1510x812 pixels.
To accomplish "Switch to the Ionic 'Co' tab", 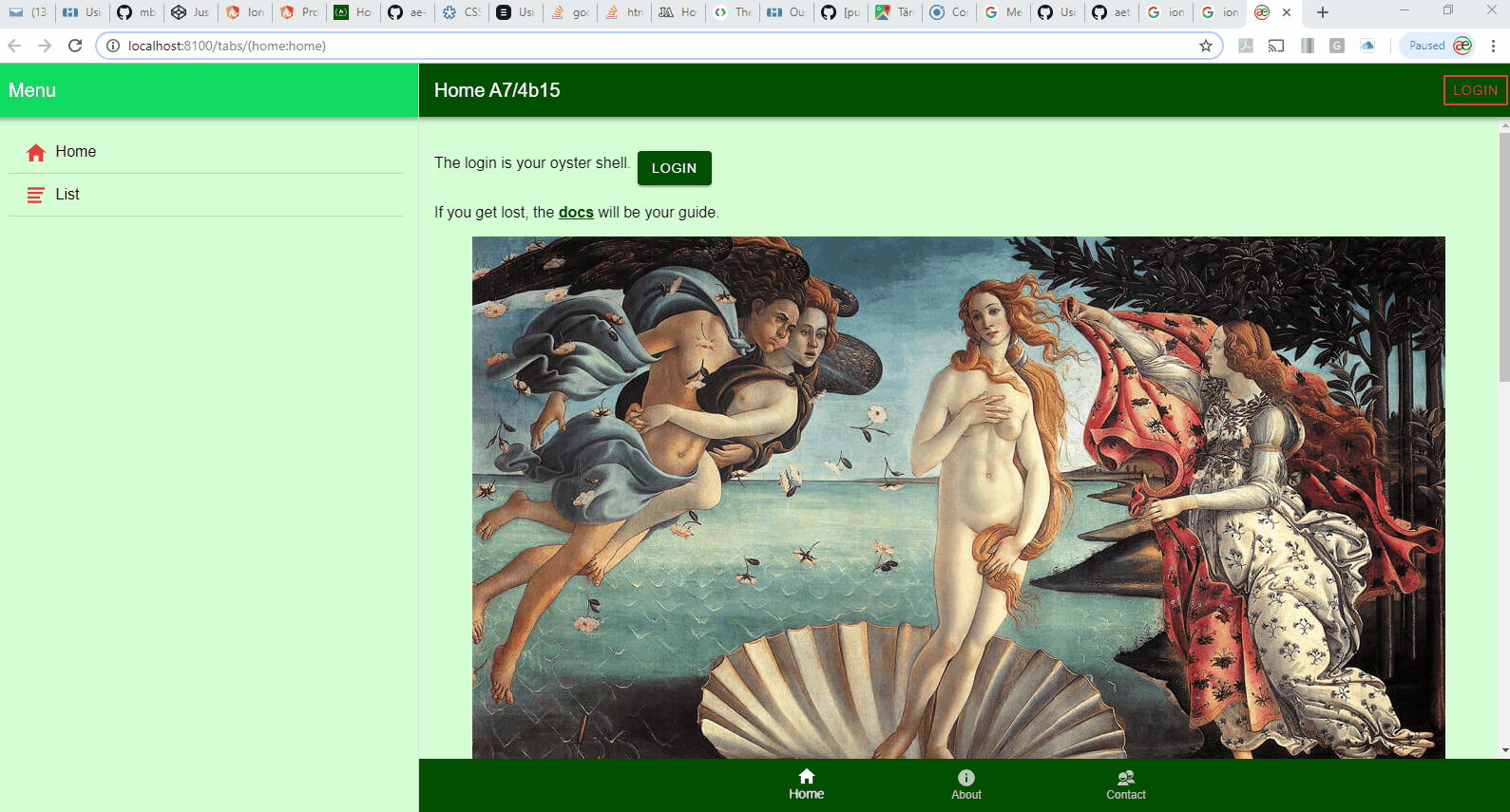I will coord(948,12).
